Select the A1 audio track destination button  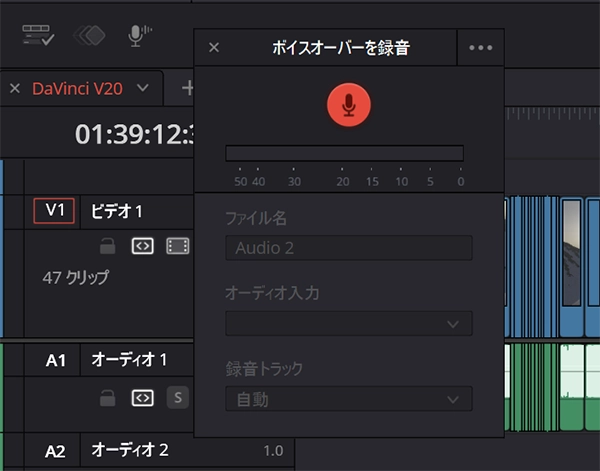(55, 360)
